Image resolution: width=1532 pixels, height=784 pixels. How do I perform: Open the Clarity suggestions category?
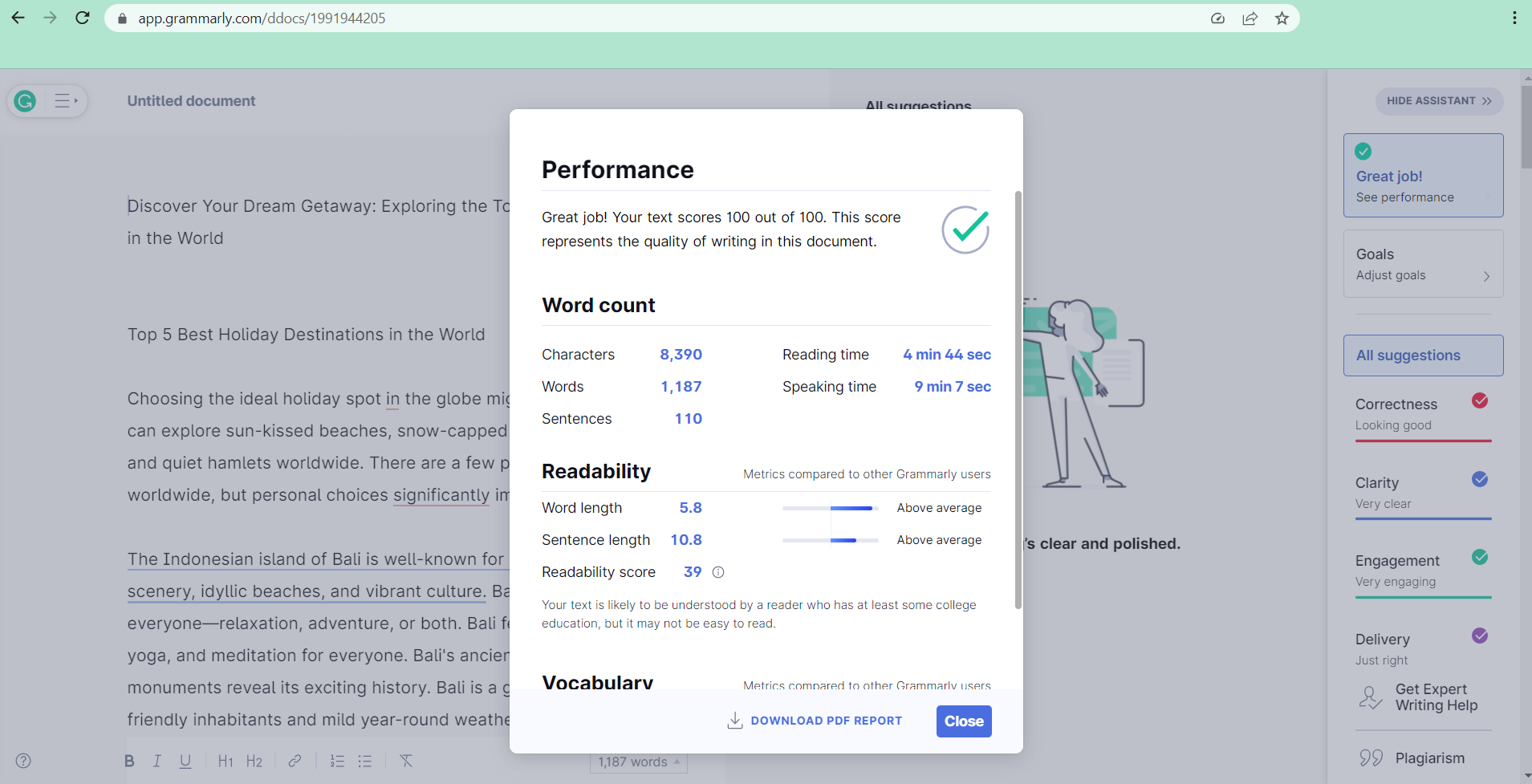[1424, 493]
